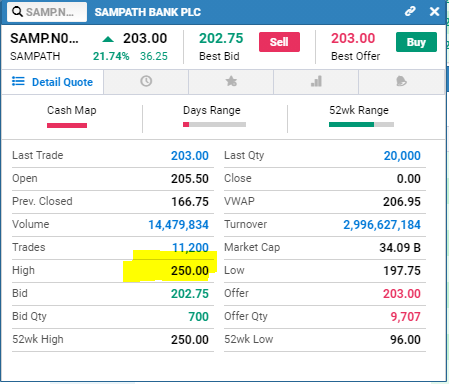Click the 52wk Low value 96.00

[405, 340]
